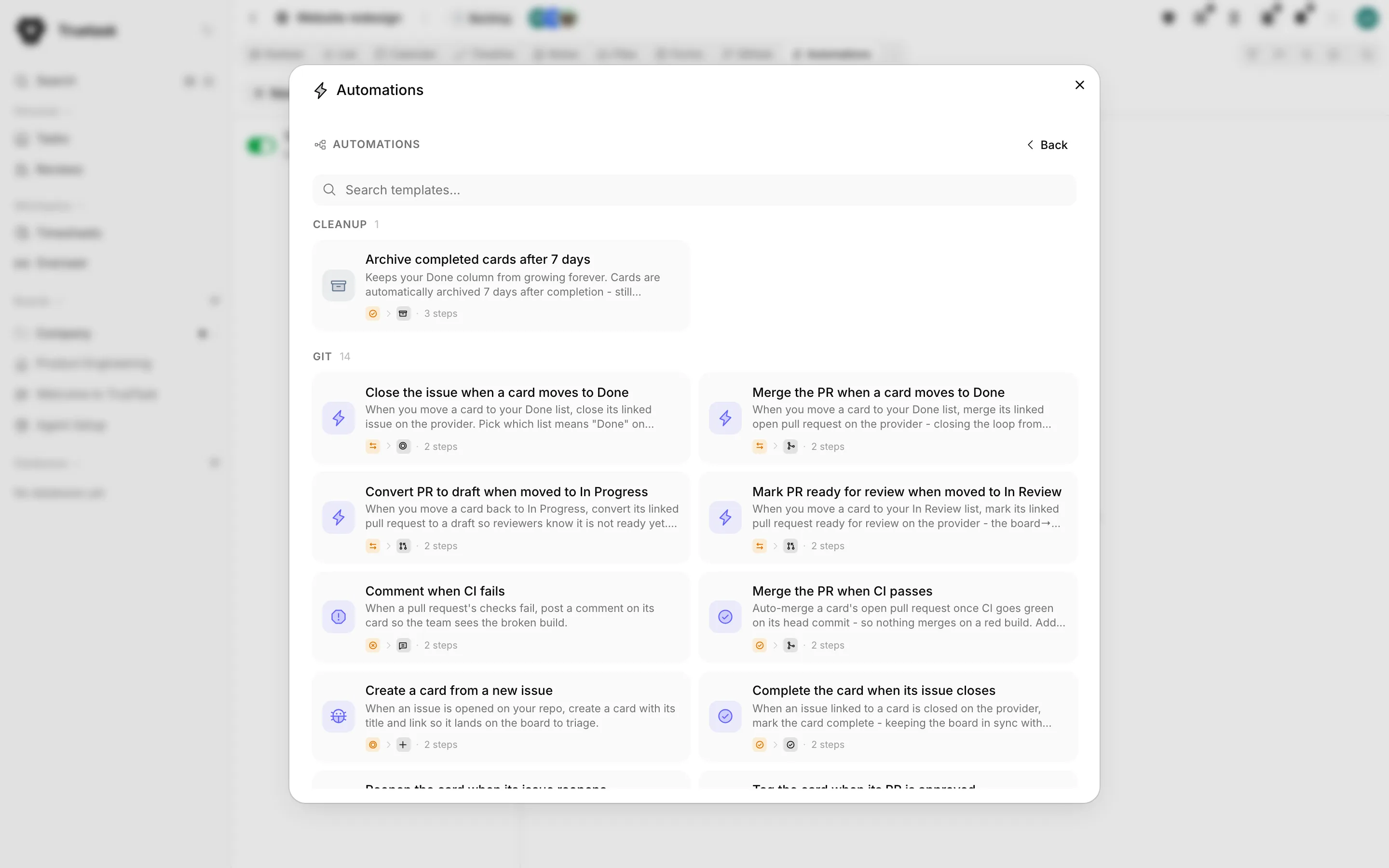The image size is (1389, 868).
Task: Click orange check trigger icon under Complete the card
Action: tap(759, 745)
